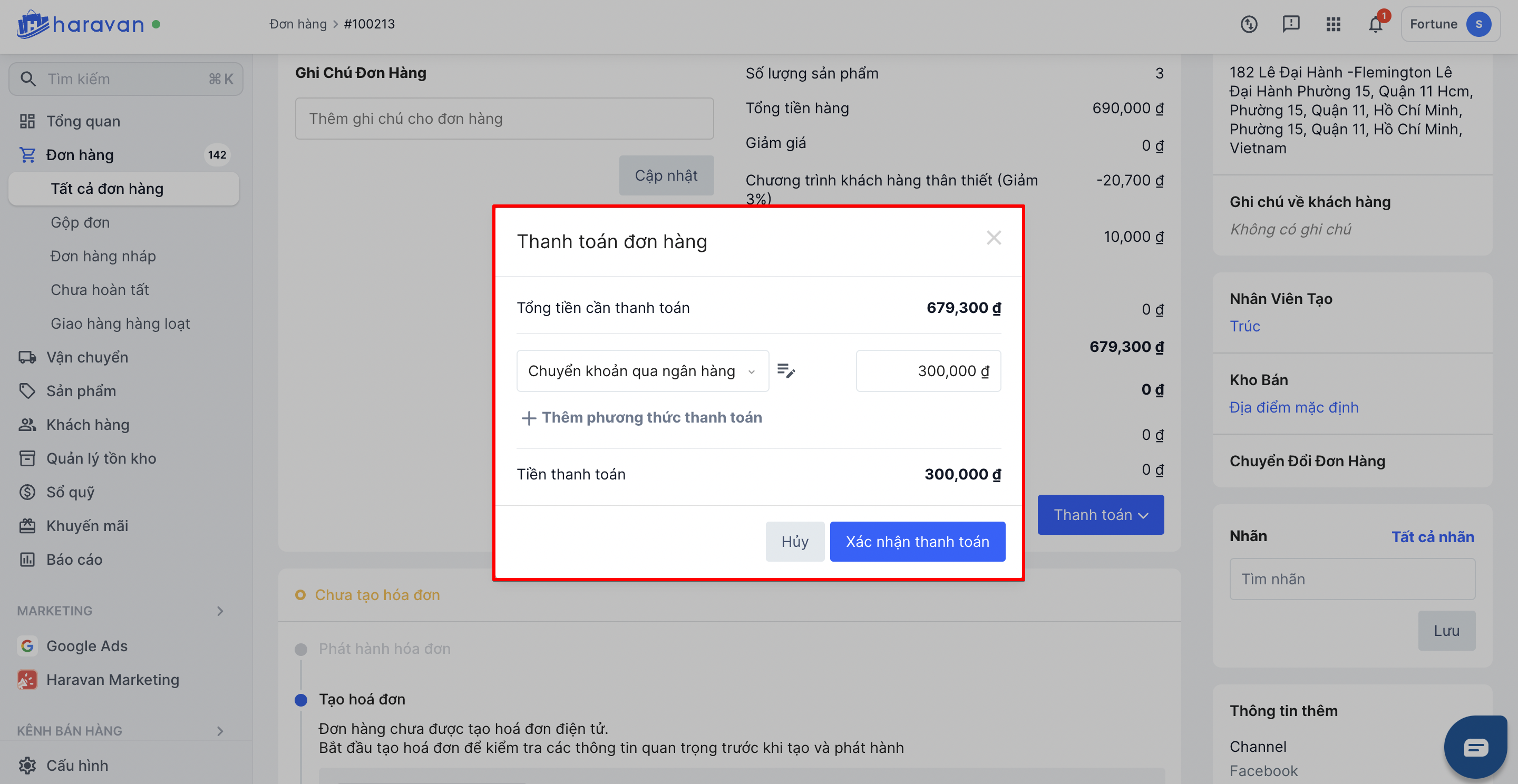Viewport: 1518px width, 784px height.
Task: Open Đơn hàng nháp submenu item
Action: point(103,256)
